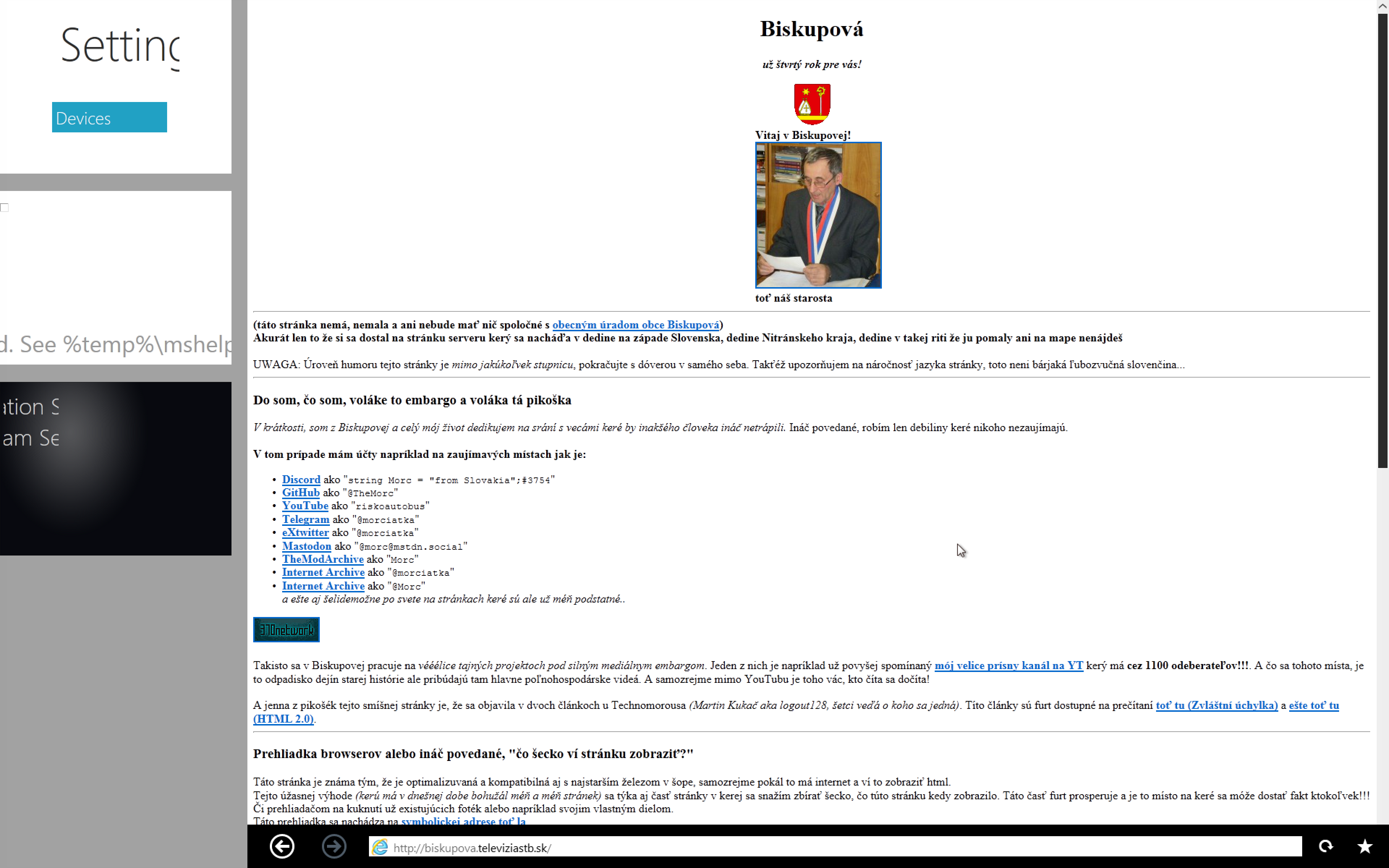The image size is (1389, 868).
Task: Open the TheModArchive link
Action: tap(323, 559)
